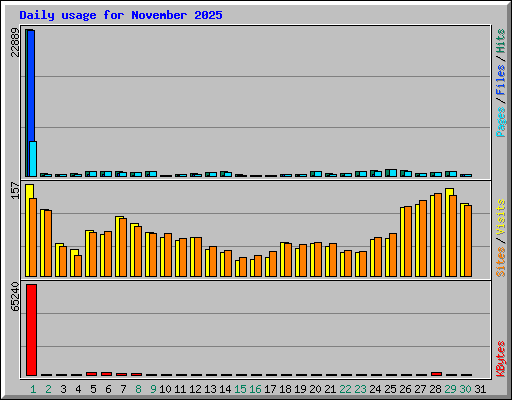
Task: Click day label 19 on the x-axis
Action: coord(300,389)
